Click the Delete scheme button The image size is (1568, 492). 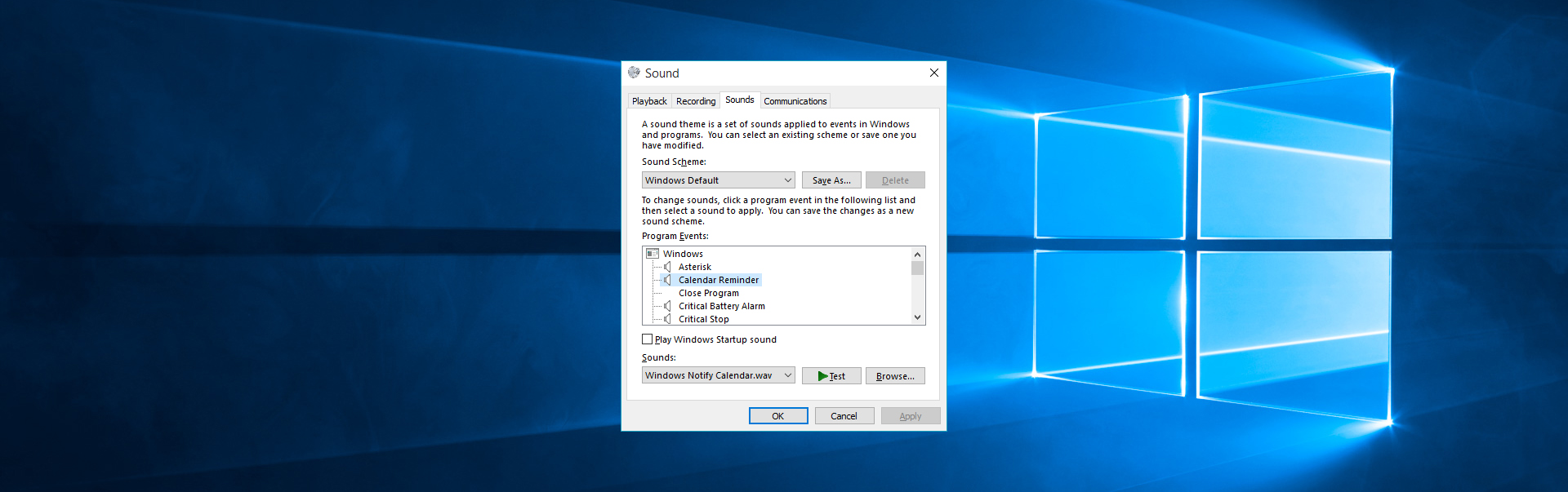coord(895,180)
